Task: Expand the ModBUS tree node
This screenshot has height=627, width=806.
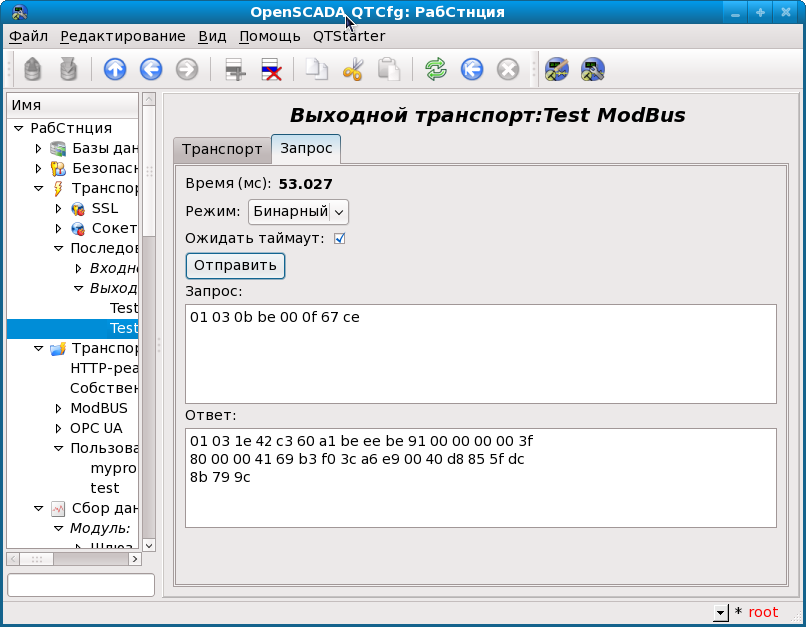Action: (59, 408)
